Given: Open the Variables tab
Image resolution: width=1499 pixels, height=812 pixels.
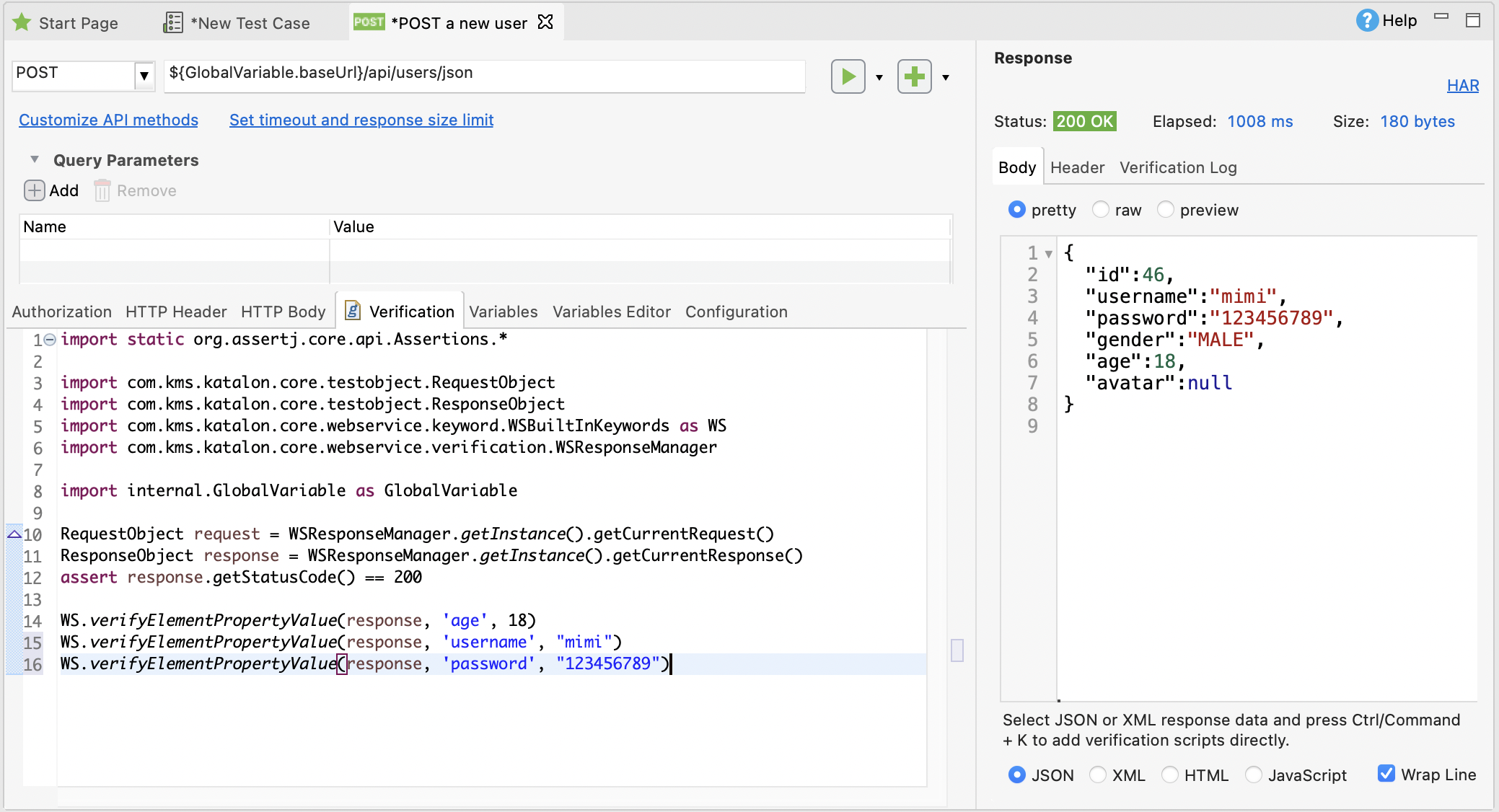Looking at the screenshot, I should (x=504, y=312).
